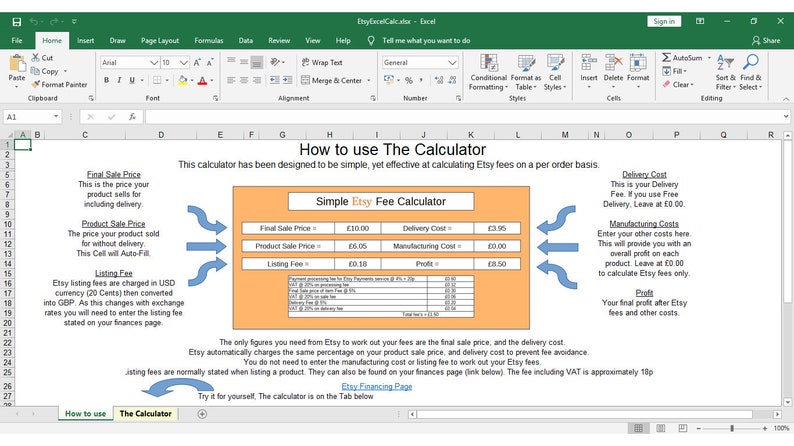794x446 pixels.
Task: Open Conditional Formatting menu
Action: coord(488,72)
